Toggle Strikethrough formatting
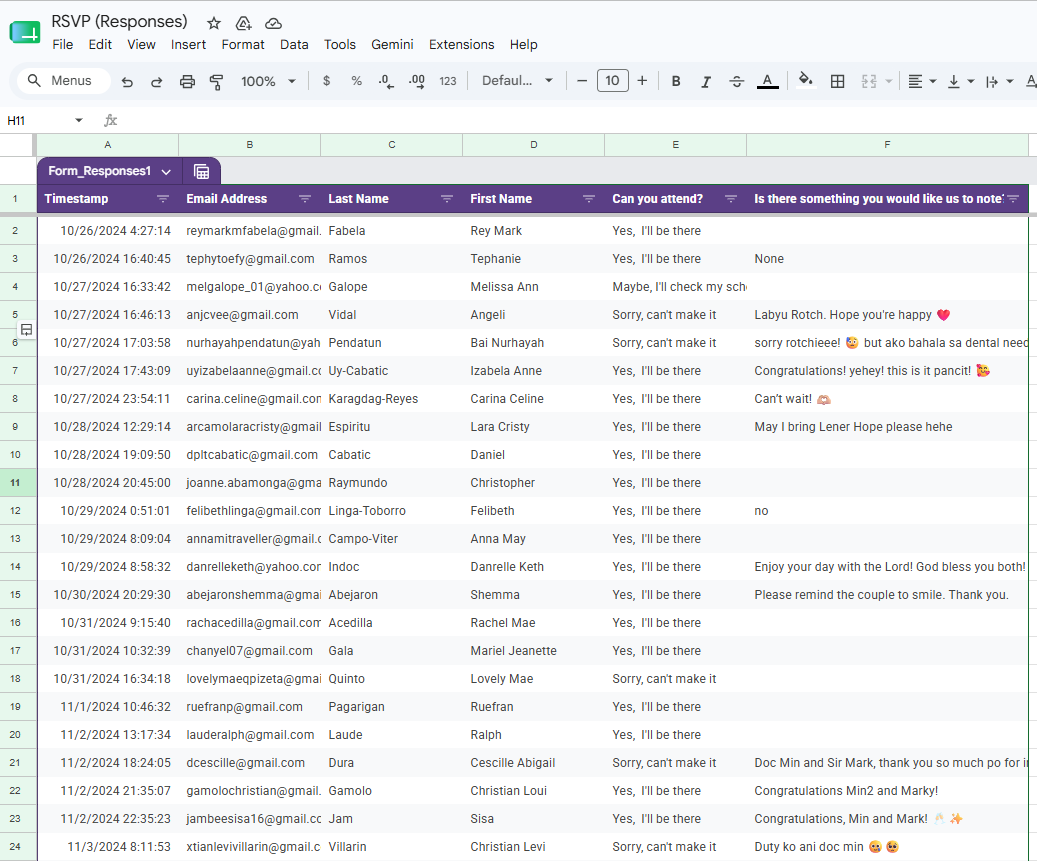This screenshot has height=861, width=1037. pyautogui.click(x=736, y=81)
